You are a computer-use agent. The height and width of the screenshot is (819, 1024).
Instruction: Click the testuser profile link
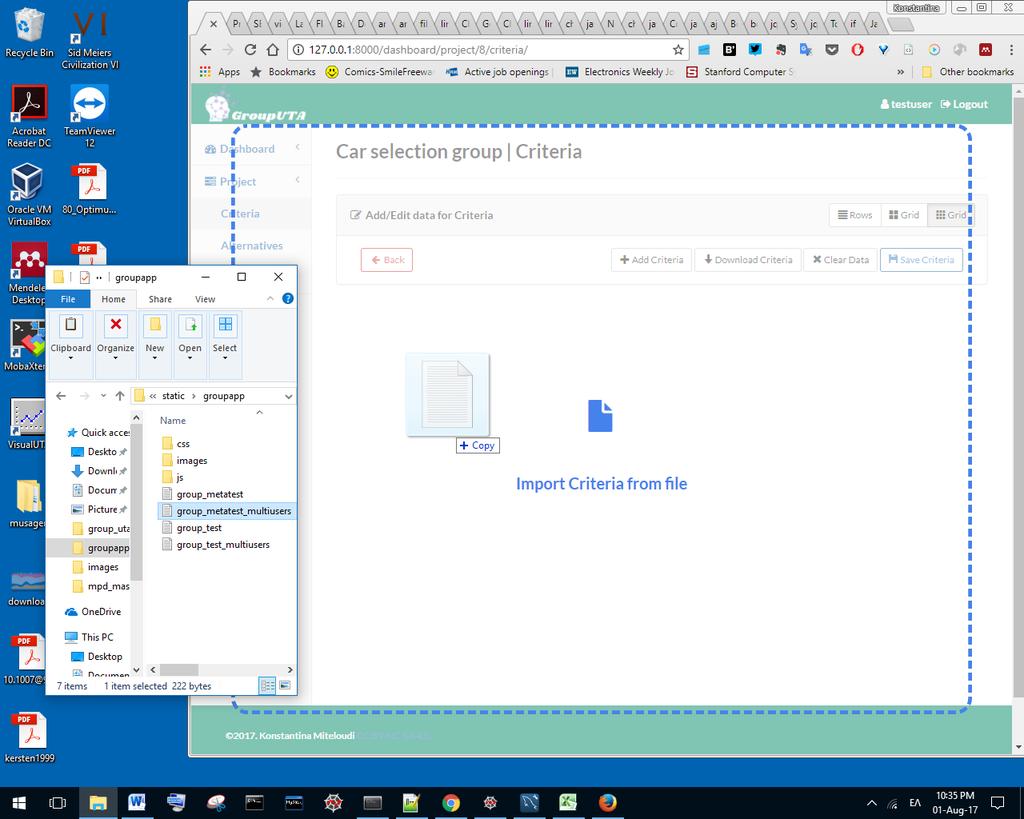(906, 104)
